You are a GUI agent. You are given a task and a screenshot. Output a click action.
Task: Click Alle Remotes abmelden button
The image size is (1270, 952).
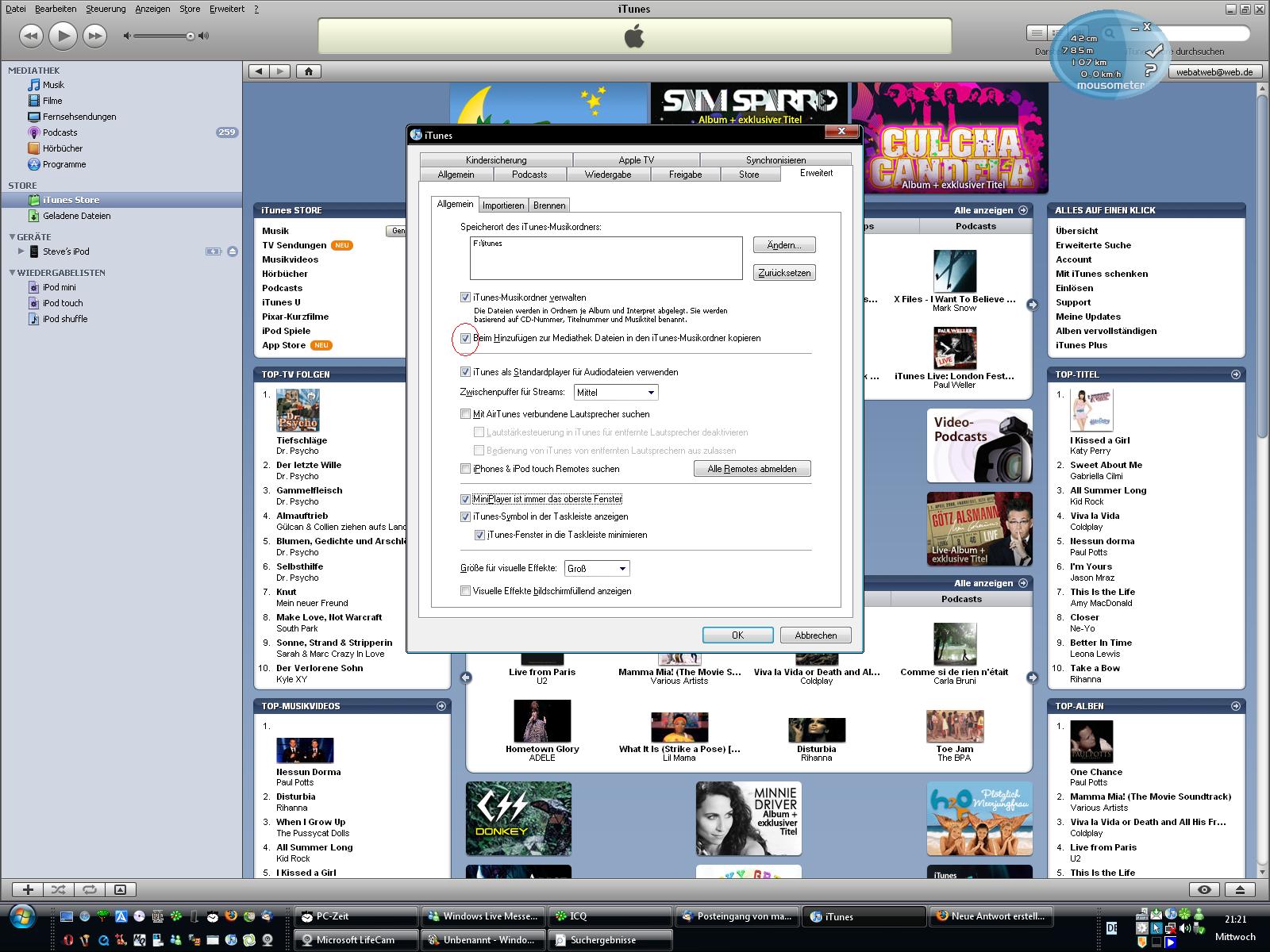752,469
